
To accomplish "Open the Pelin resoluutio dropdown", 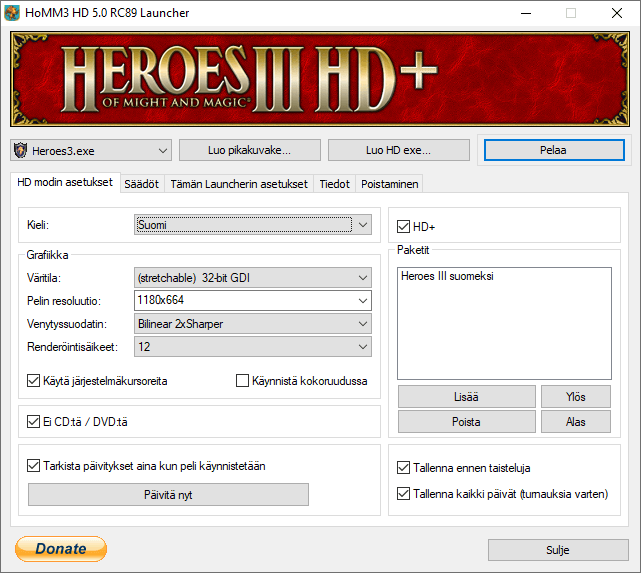I will pos(252,300).
